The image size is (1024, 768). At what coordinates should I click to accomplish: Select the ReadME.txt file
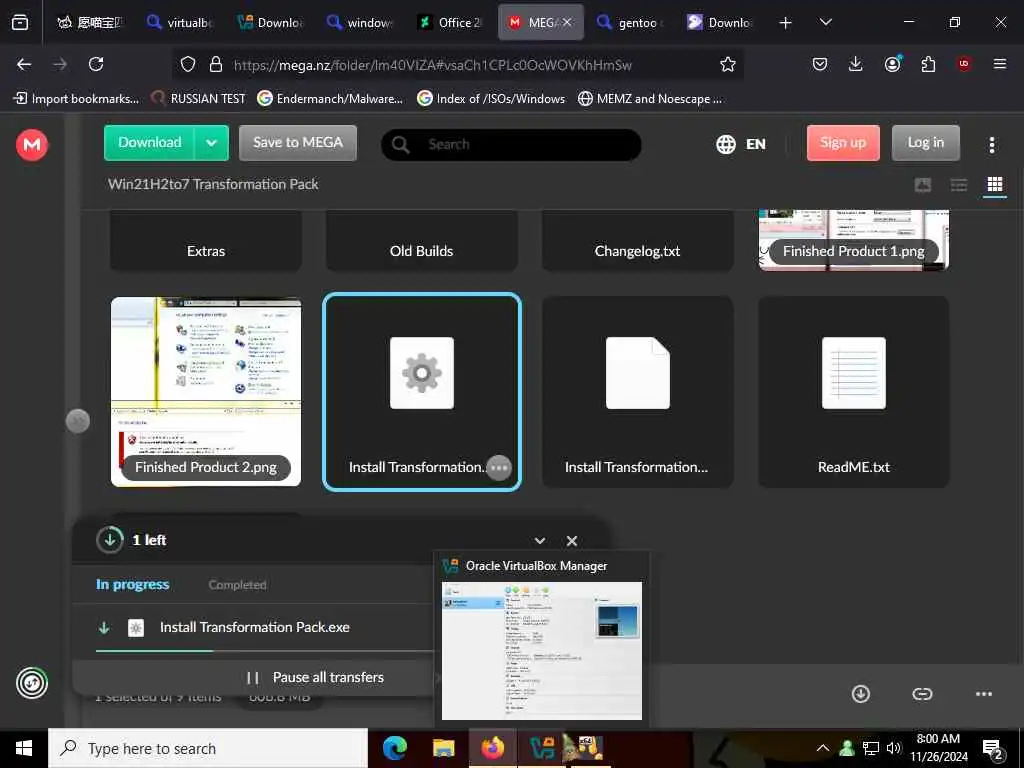[x=854, y=392]
